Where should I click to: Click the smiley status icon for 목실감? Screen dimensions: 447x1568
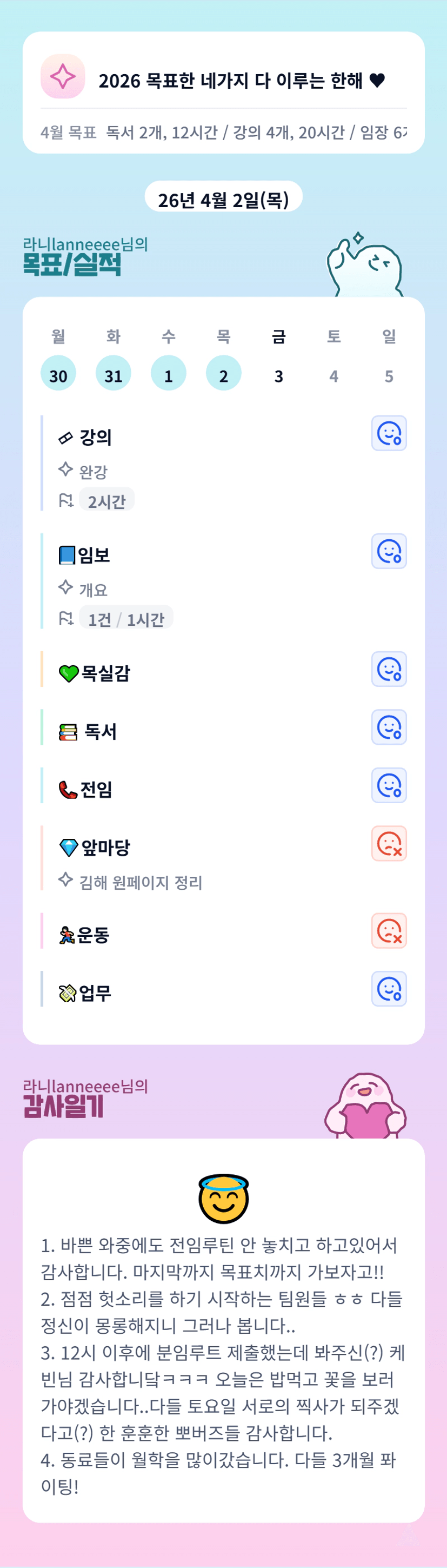coord(389,670)
